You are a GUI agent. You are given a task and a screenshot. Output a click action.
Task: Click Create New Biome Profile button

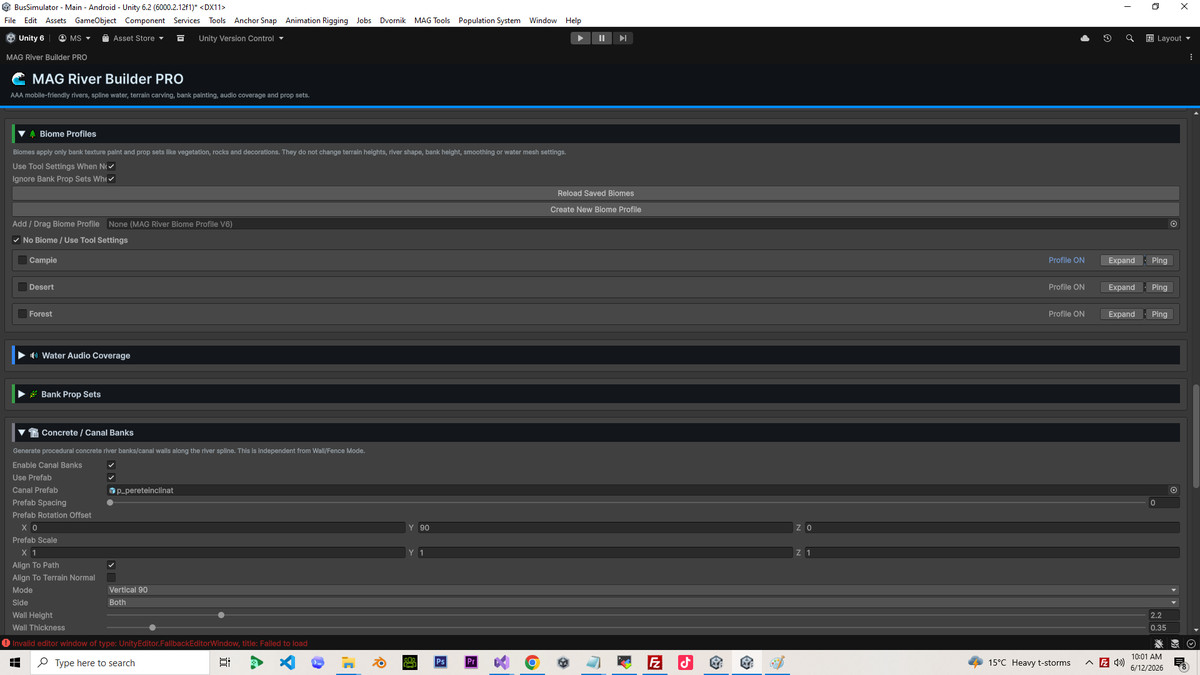(x=596, y=210)
